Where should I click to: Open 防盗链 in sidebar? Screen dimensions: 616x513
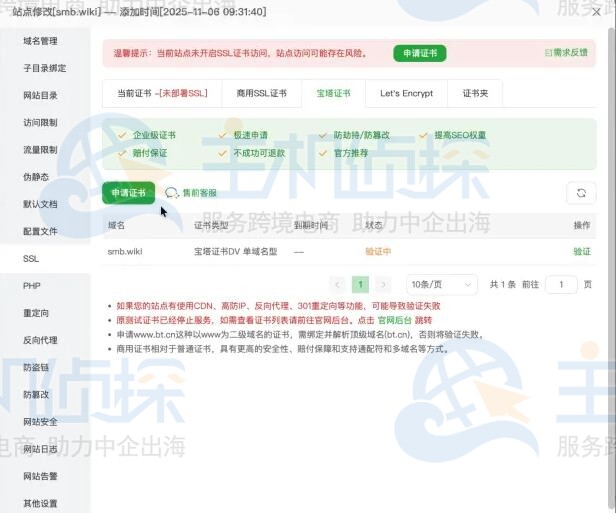click(36, 367)
